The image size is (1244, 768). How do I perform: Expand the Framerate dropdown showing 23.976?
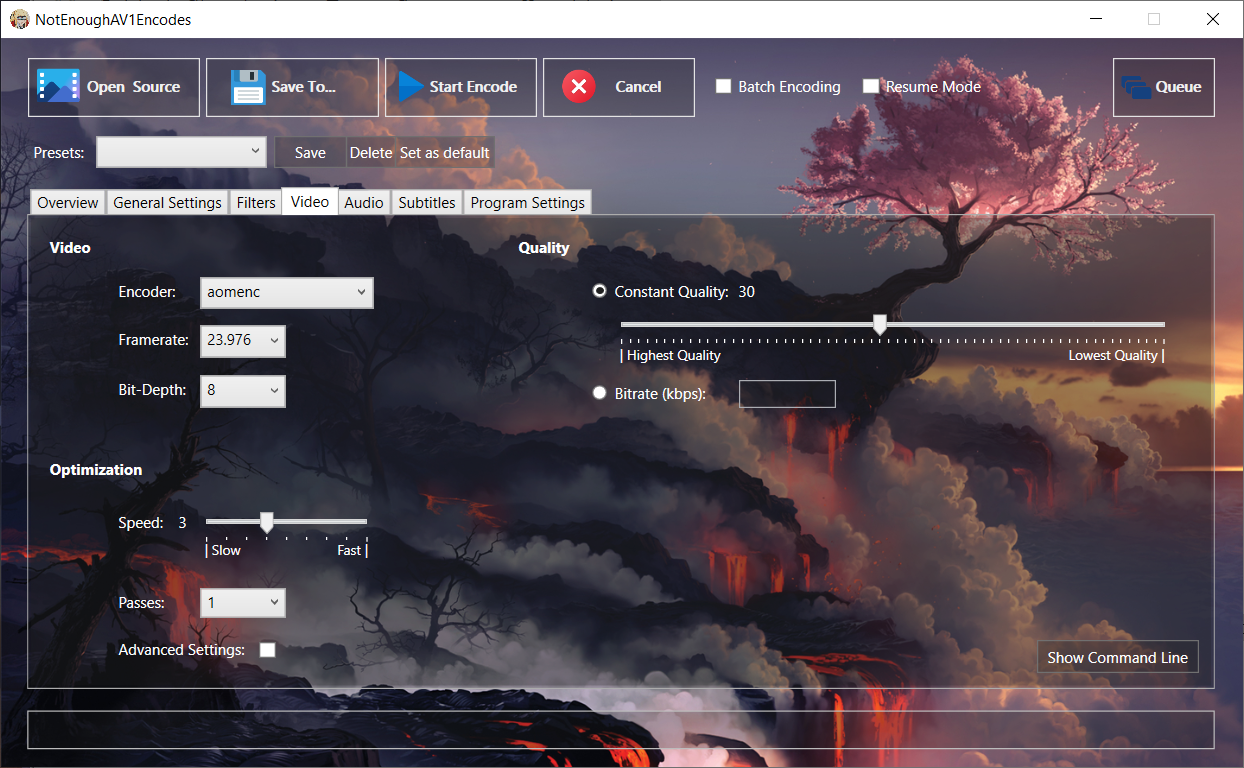(243, 341)
